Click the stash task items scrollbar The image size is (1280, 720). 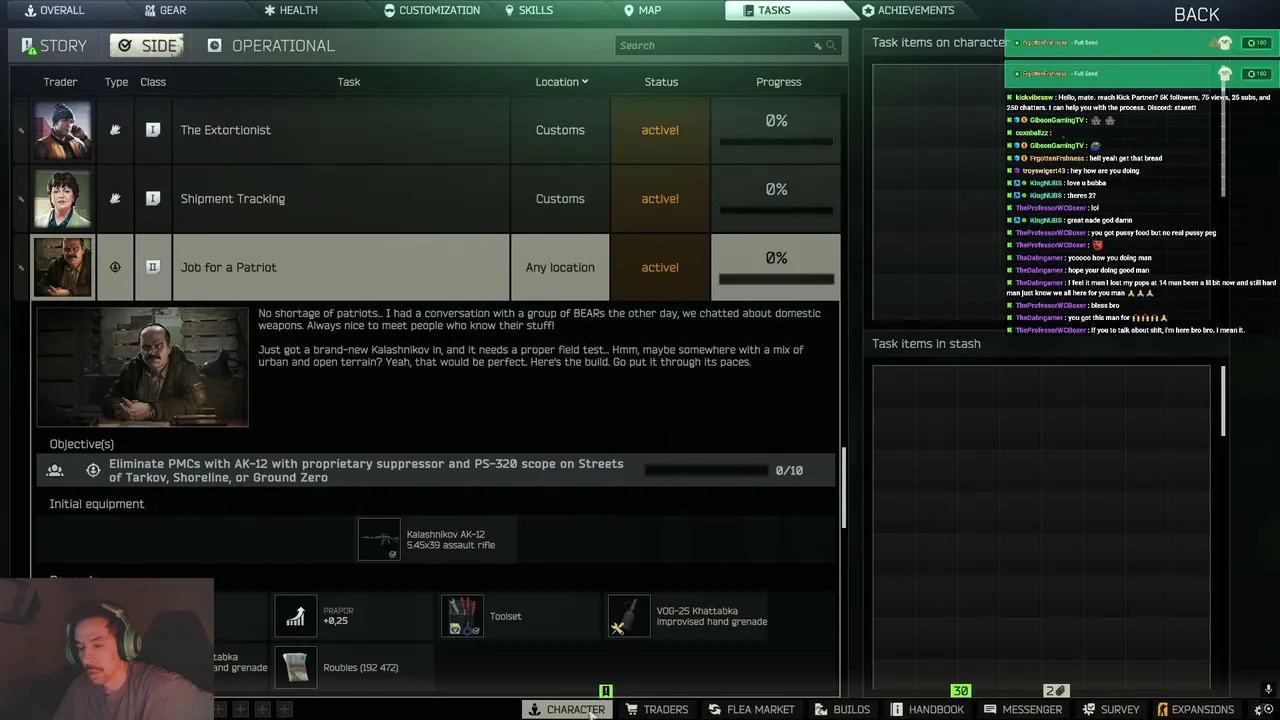pyautogui.click(x=1223, y=400)
